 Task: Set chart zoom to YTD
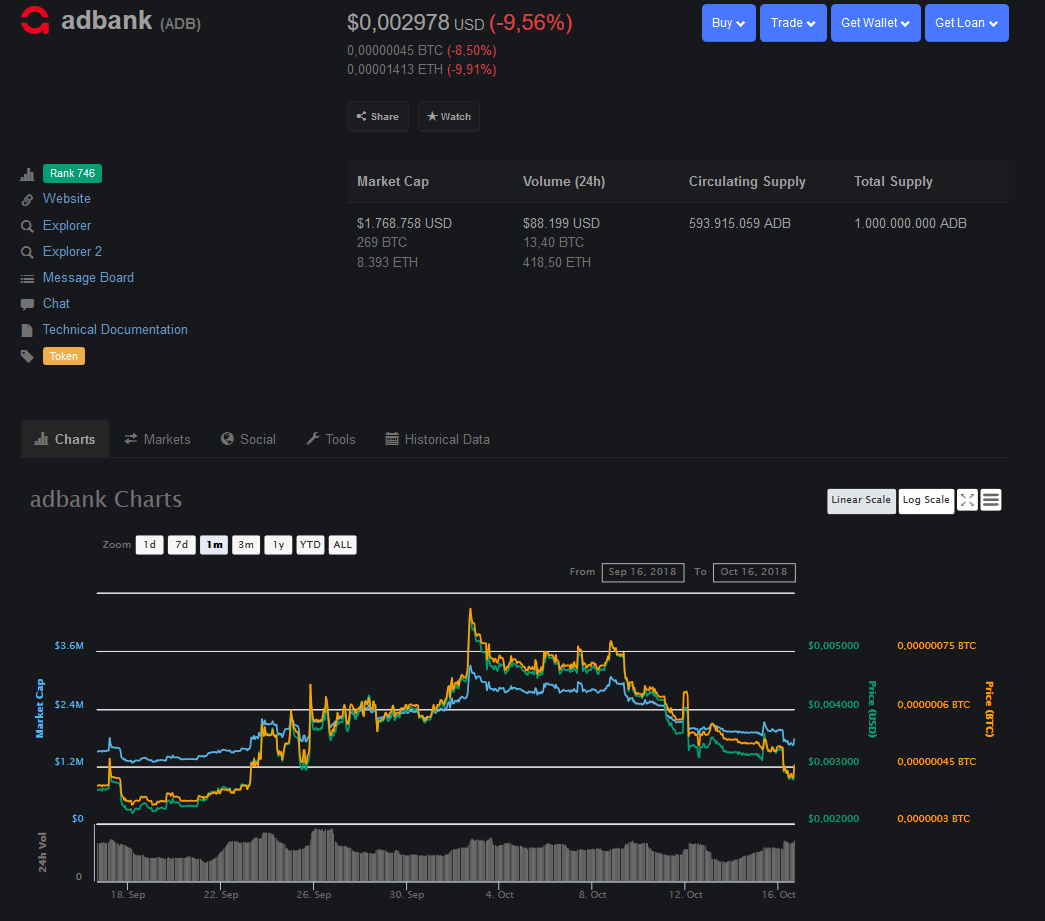tap(310, 545)
